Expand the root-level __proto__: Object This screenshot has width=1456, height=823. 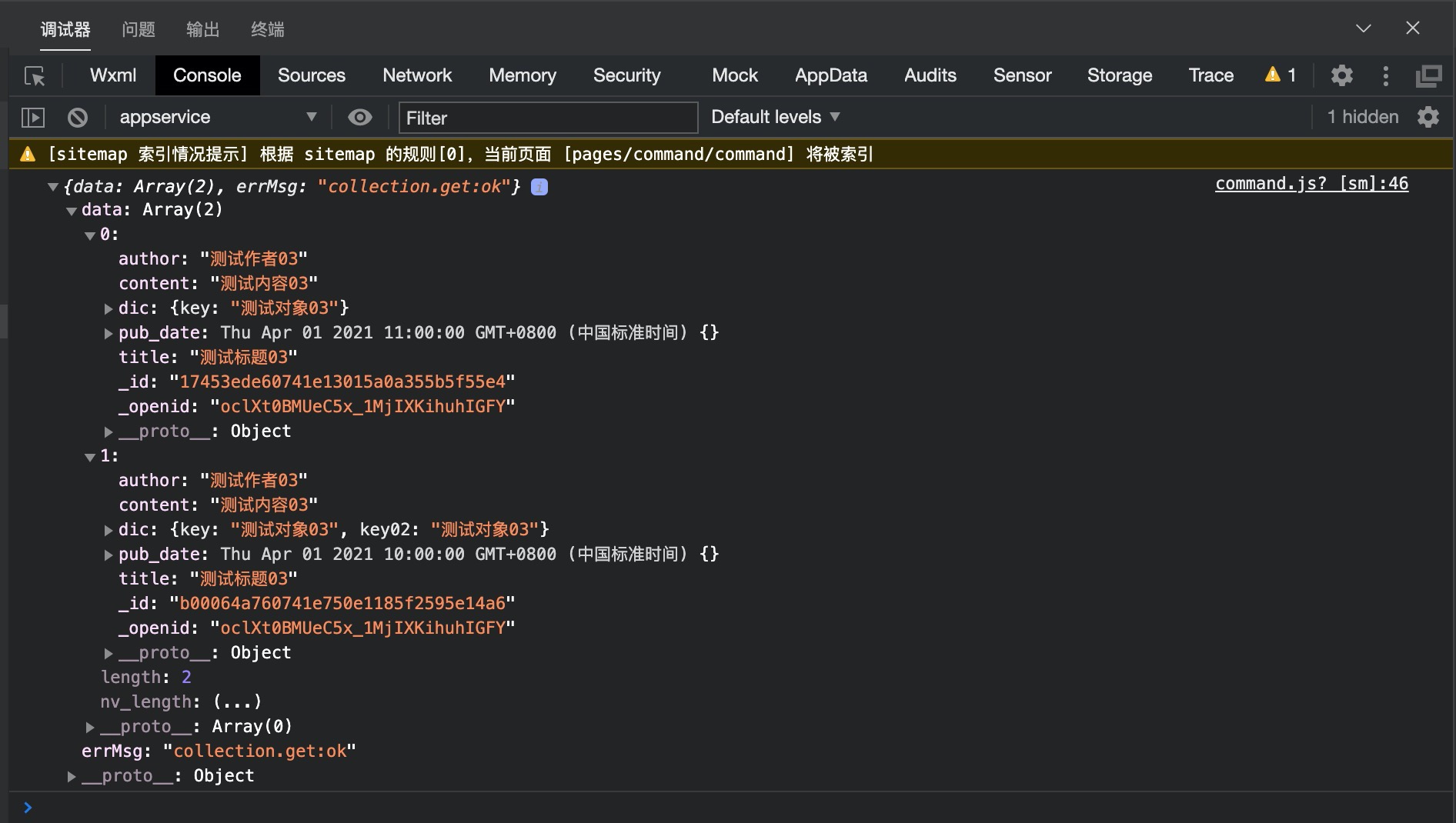click(x=72, y=776)
